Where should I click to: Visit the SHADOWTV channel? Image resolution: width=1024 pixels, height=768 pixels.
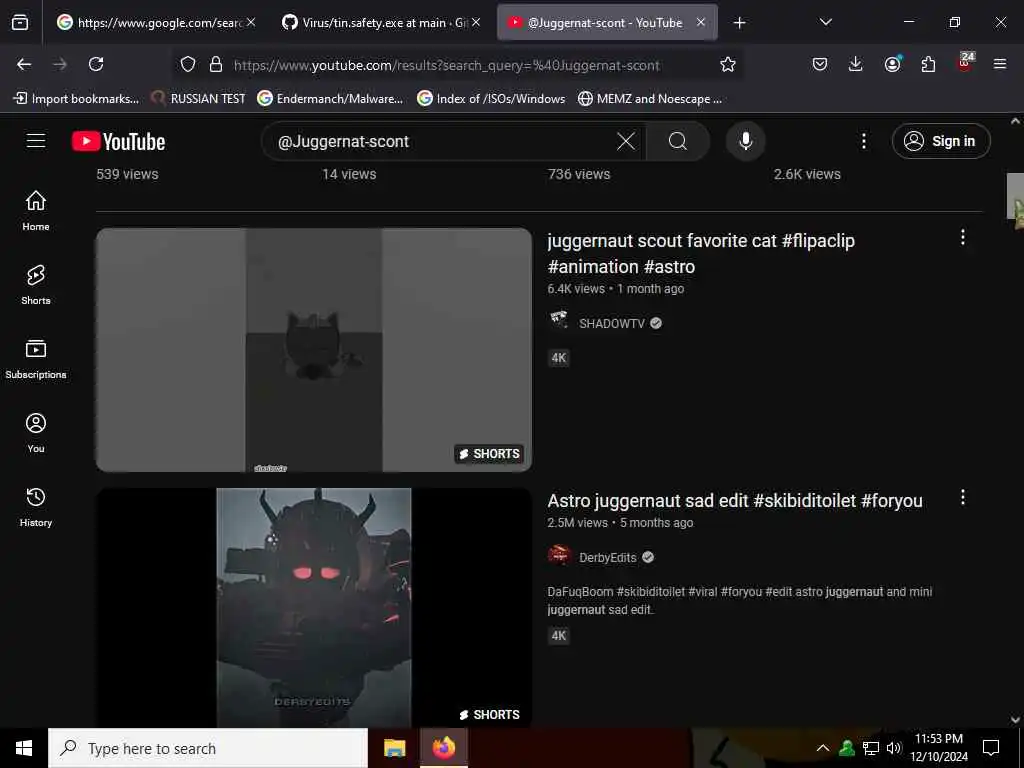[x=612, y=323]
